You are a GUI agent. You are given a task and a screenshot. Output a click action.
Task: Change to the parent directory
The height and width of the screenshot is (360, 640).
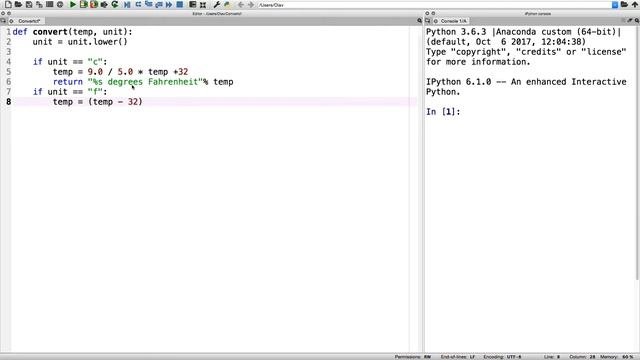(x=635, y=4)
